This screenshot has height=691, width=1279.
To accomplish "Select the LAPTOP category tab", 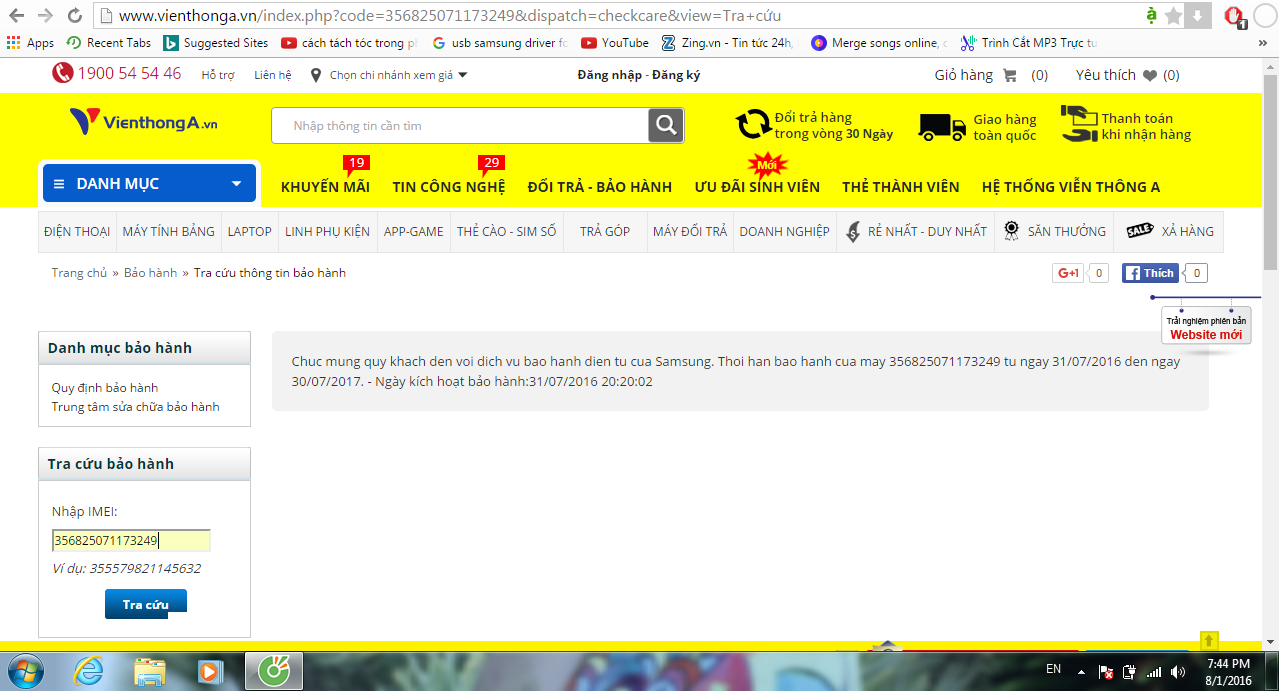I will click(249, 231).
